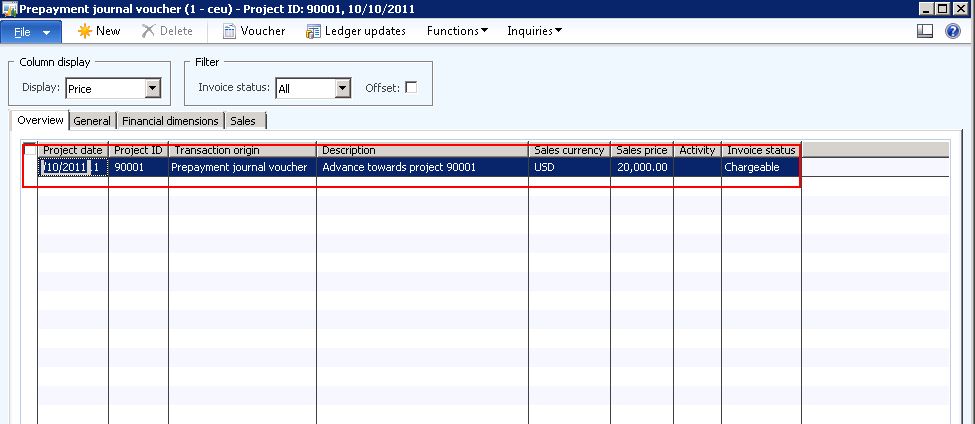Click the Project date column header
This screenshot has height=424, width=975.
point(73,150)
